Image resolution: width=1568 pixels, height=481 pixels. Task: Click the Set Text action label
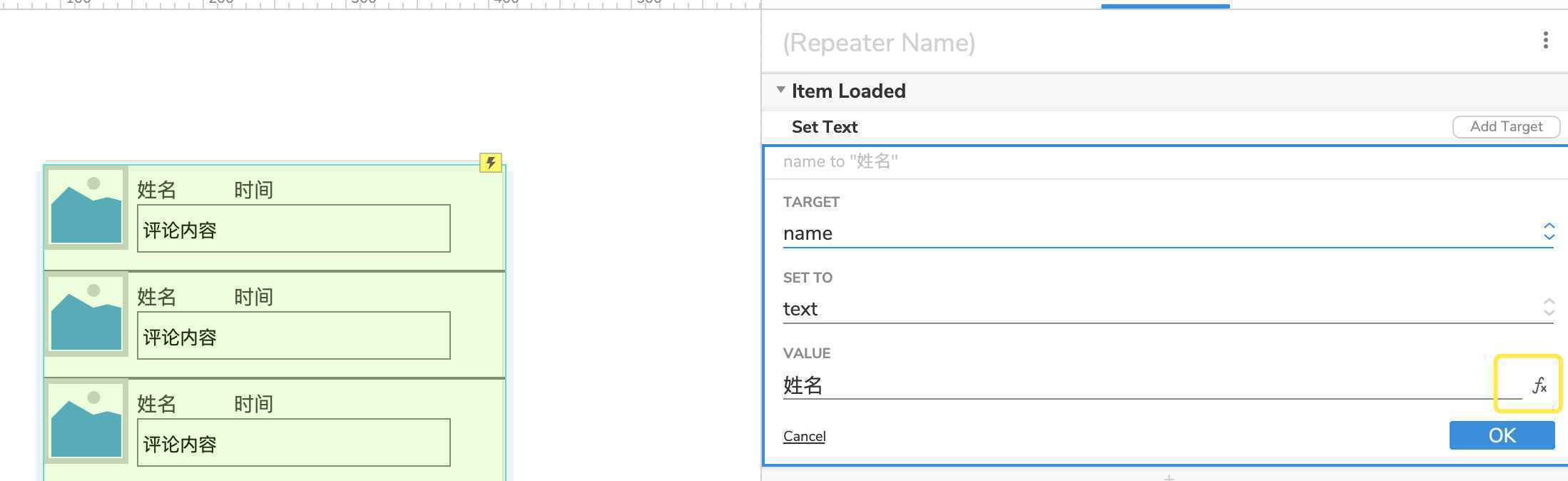(x=825, y=127)
